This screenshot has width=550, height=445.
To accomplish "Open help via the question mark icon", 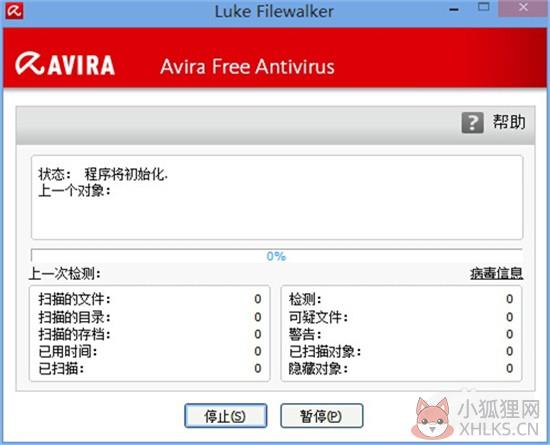I will pyautogui.click(x=472, y=123).
